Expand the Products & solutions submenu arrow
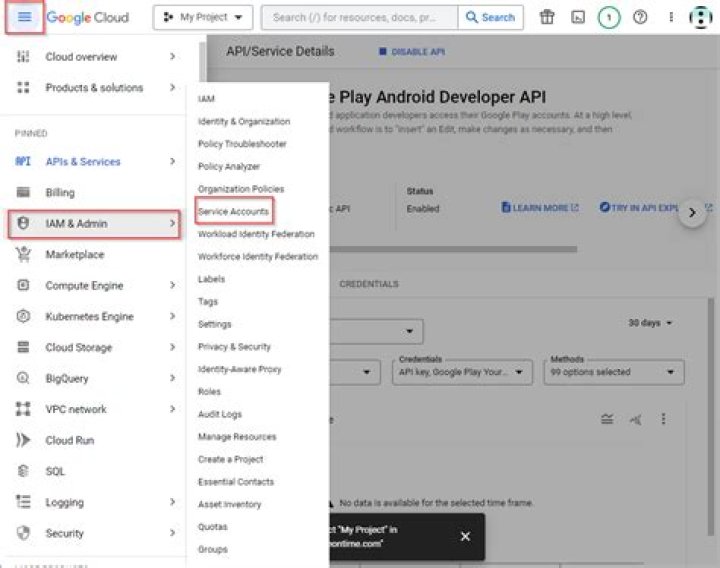Screen dimensions: 720x568 (x=173, y=87)
